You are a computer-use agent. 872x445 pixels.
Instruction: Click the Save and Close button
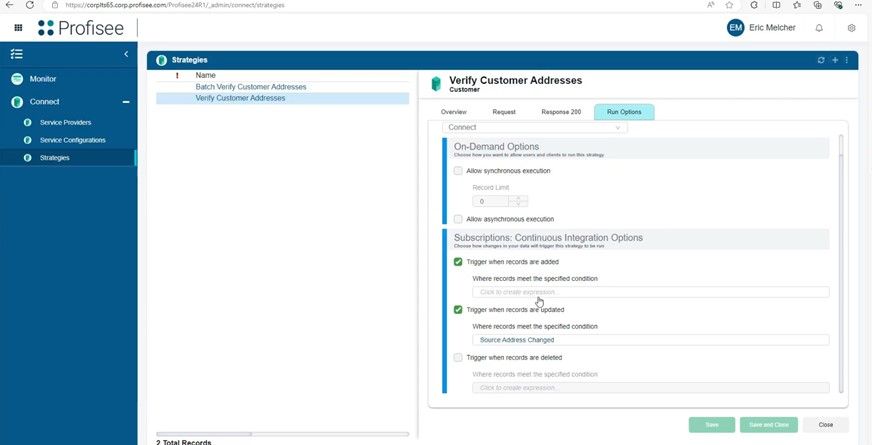click(769, 425)
